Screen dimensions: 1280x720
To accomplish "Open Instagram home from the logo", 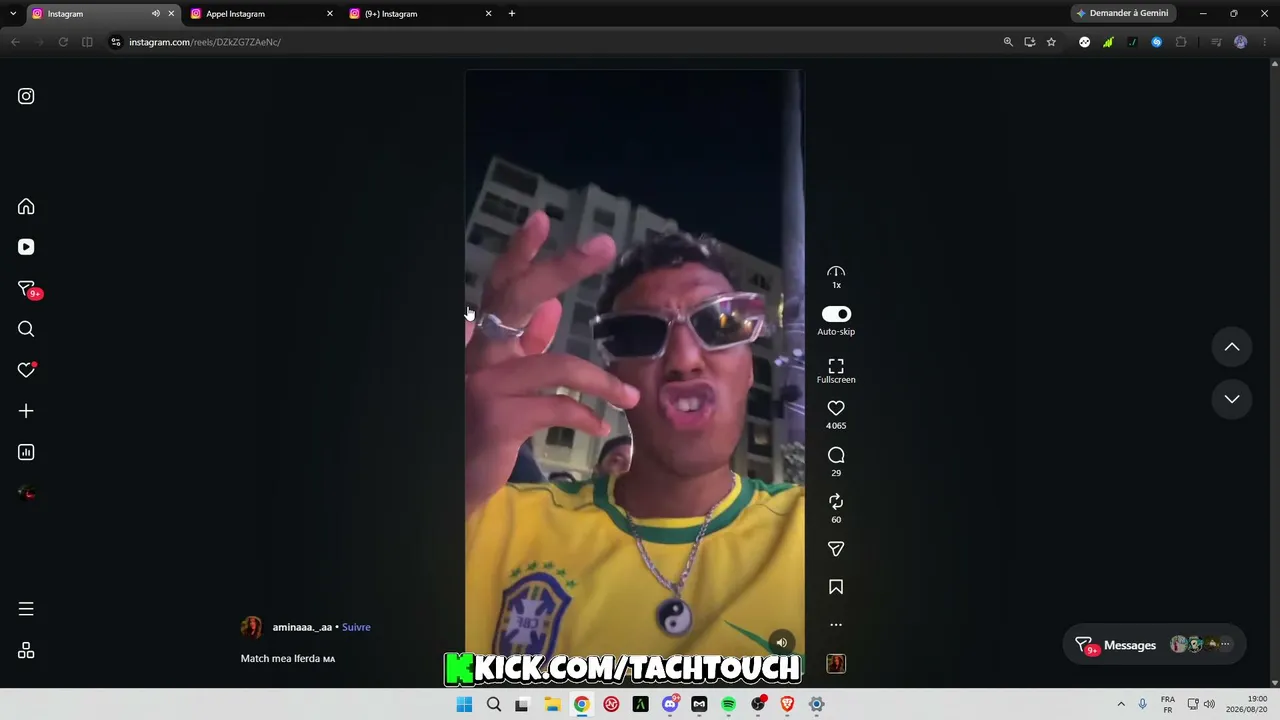I will tap(26, 96).
